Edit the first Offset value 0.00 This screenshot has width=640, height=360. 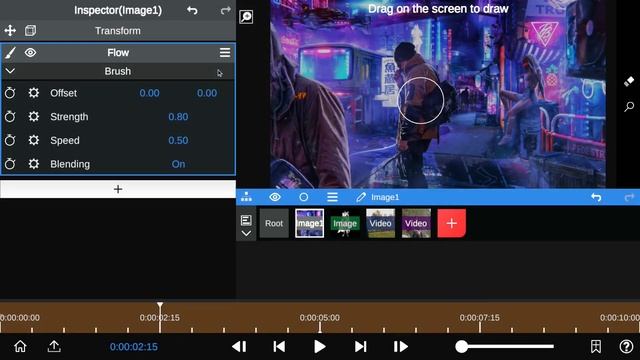pos(149,93)
